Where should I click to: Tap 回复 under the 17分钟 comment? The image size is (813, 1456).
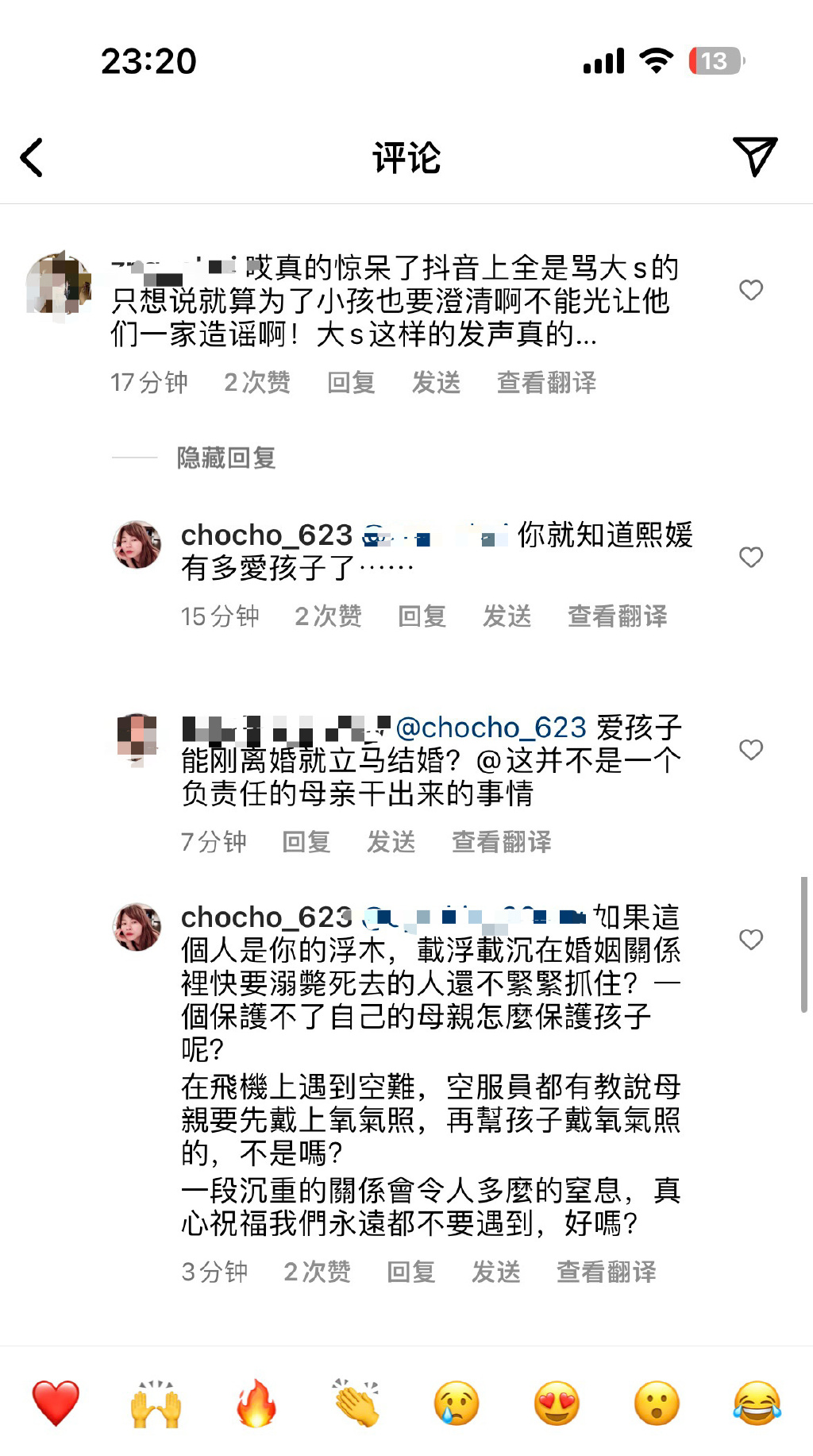coord(351,383)
